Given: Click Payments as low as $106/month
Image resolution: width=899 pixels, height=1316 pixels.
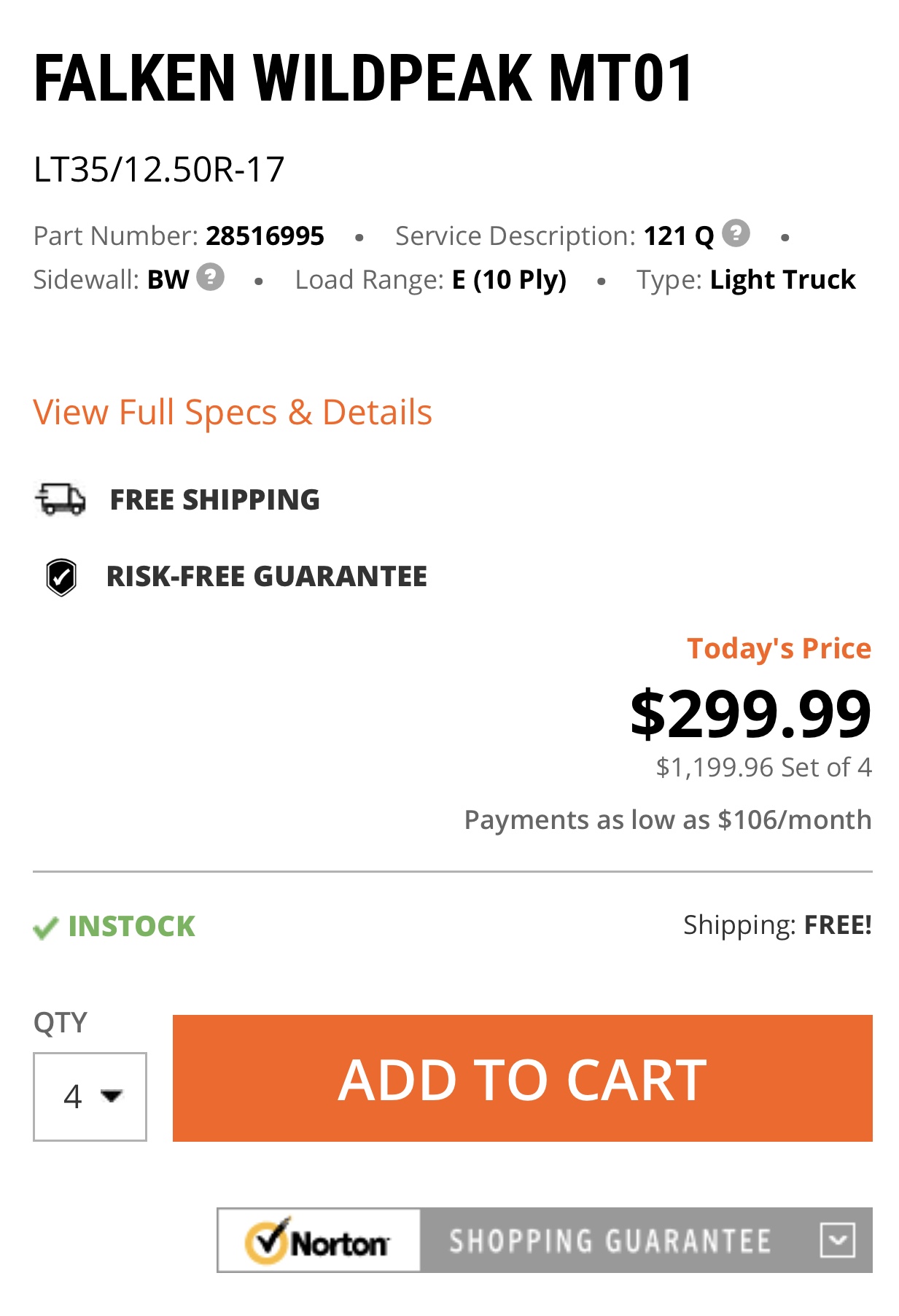Looking at the screenshot, I should click(667, 820).
